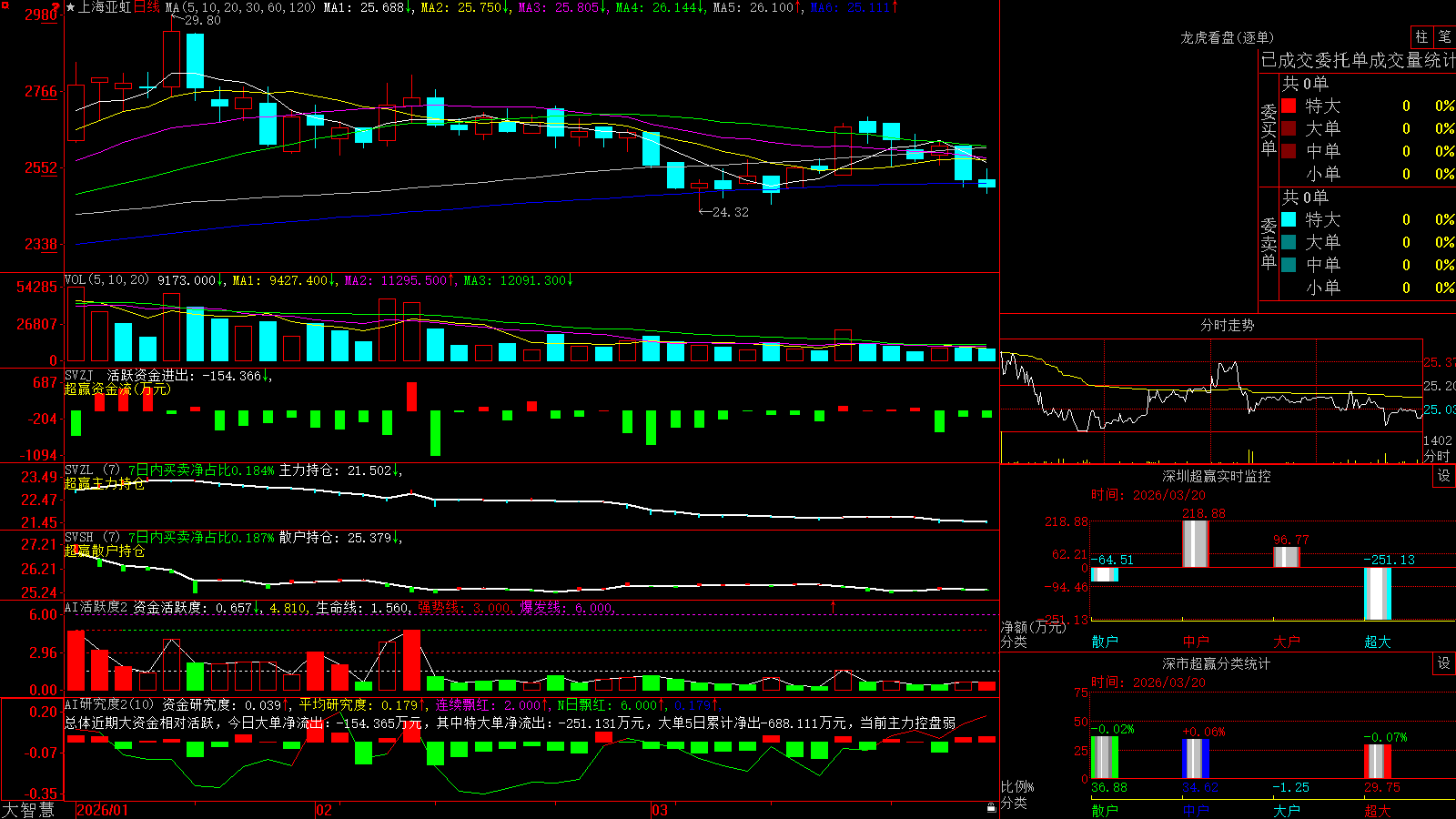Select the 分时走势 panel title
Screen dimensions: 1456x819
pos(1227,325)
